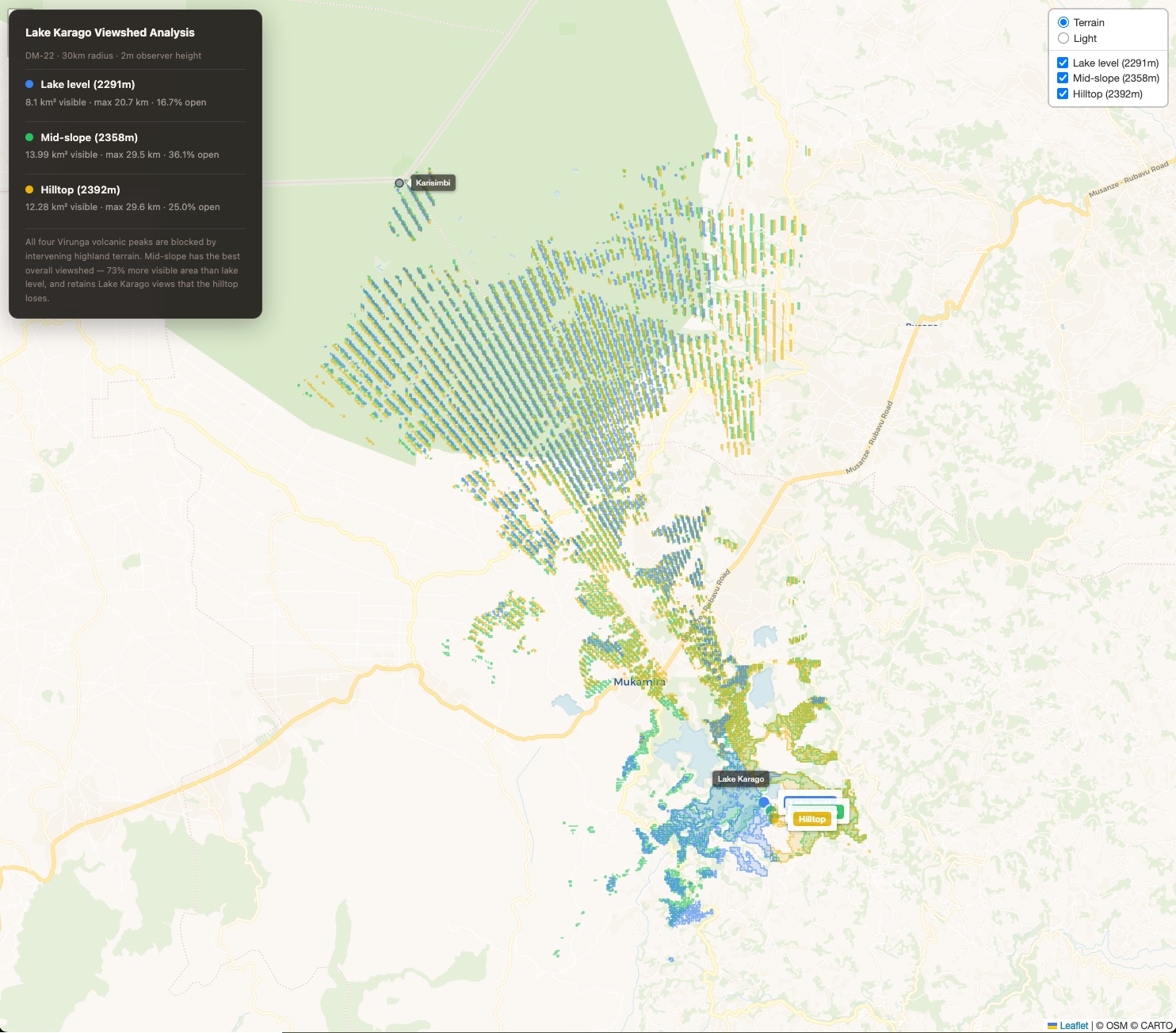Click the blue dot beside Lake level in the legend

31,83
